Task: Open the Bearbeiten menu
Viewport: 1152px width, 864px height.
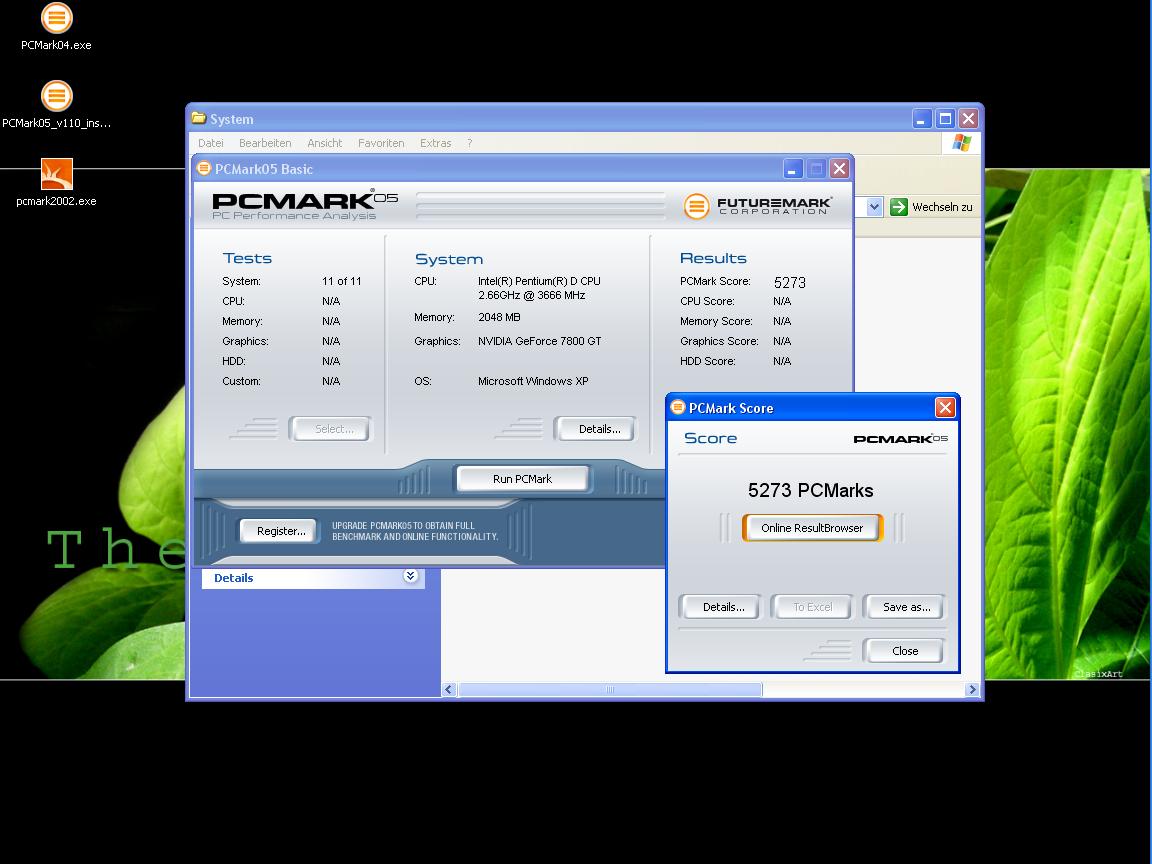Action: click(x=264, y=143)
